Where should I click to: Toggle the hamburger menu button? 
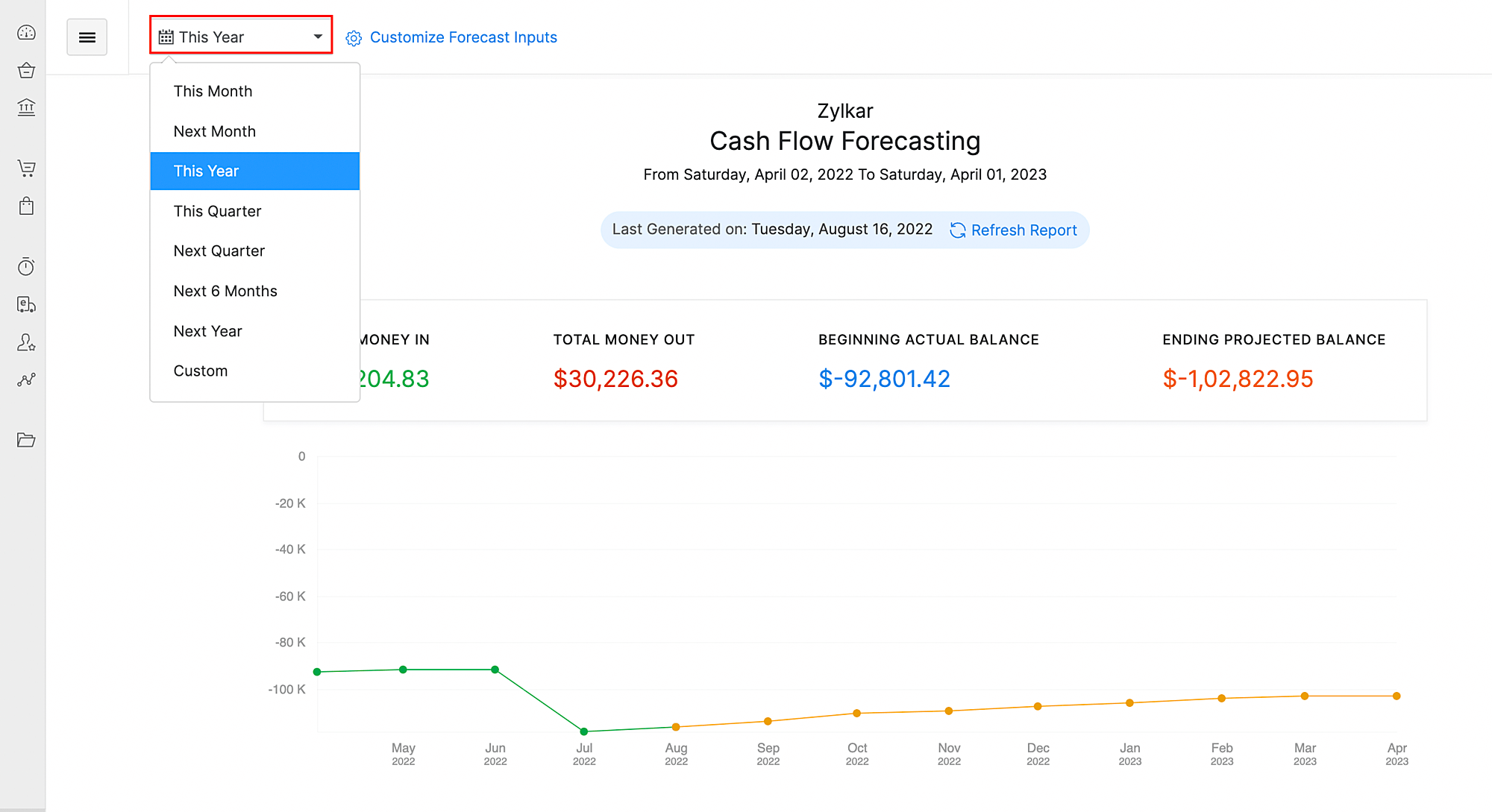tap(87, 37)
